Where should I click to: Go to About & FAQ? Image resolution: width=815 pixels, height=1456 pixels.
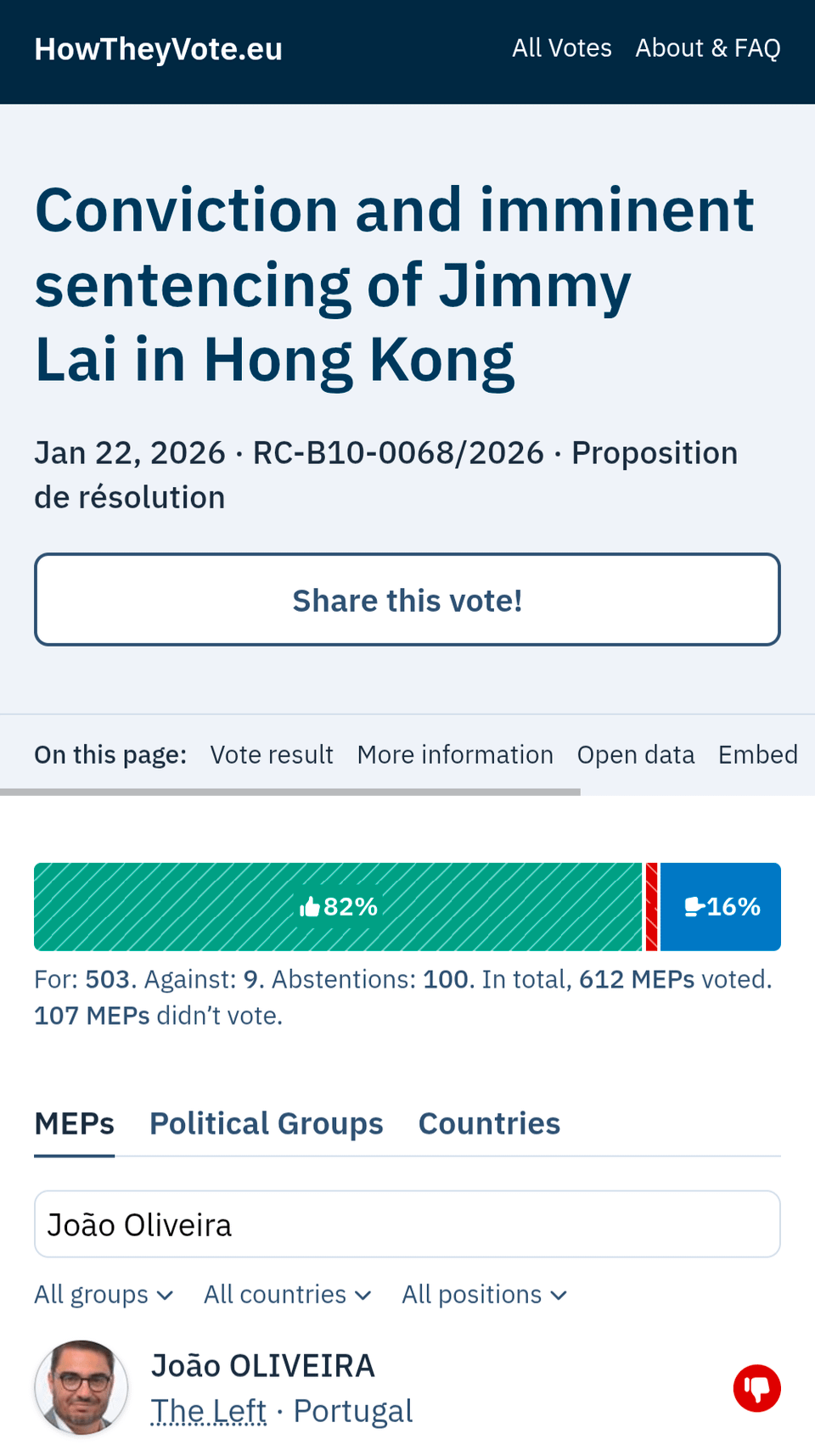pos(707,48)
